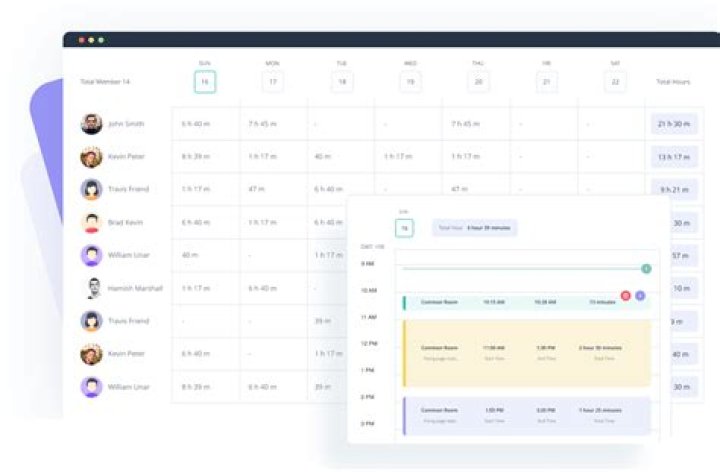Click the Brad Kevin name
Viewport: 720px width, 472px height.
[125, 223]
